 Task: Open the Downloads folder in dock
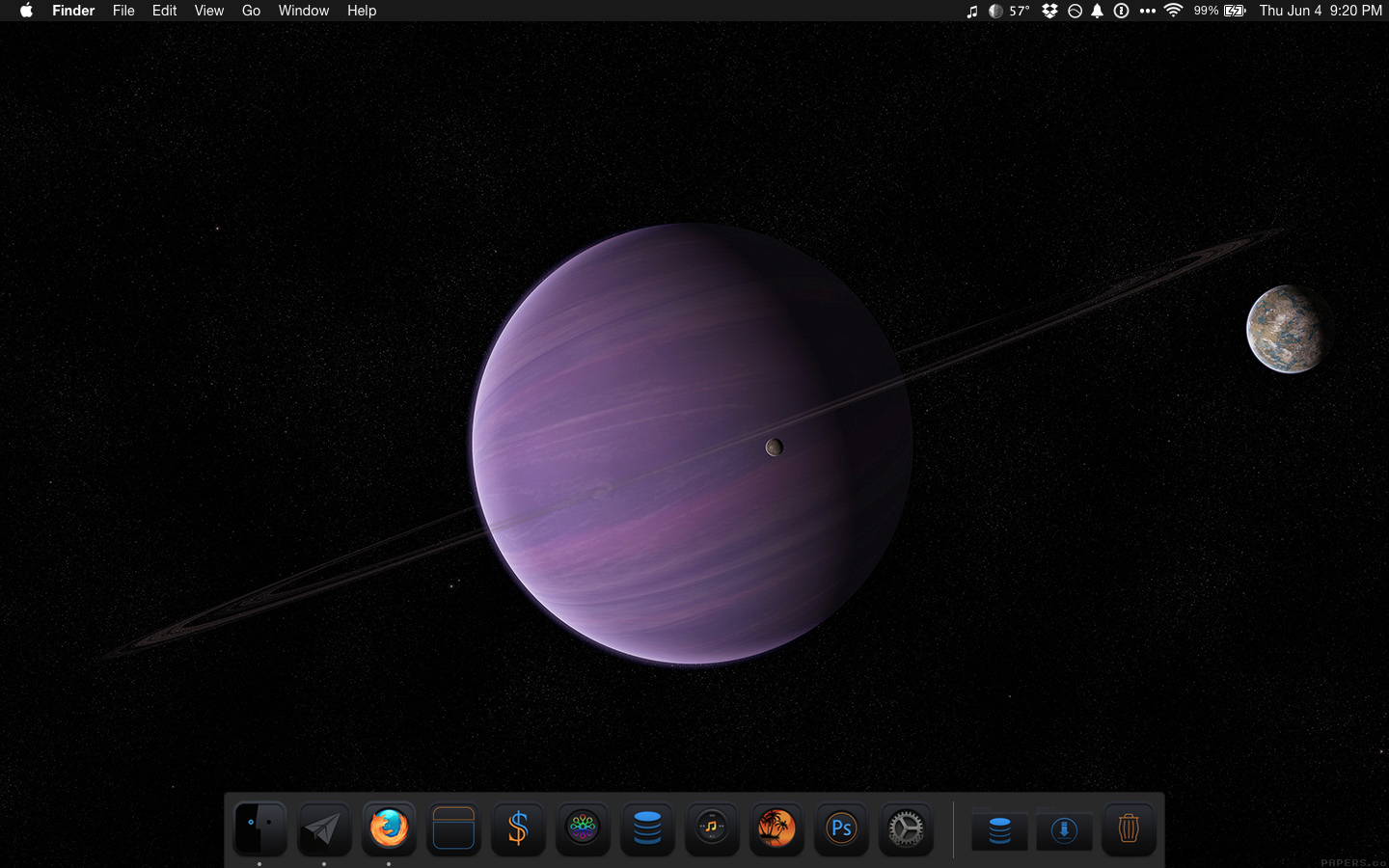pyautogui.click(x=1064, y=829)
